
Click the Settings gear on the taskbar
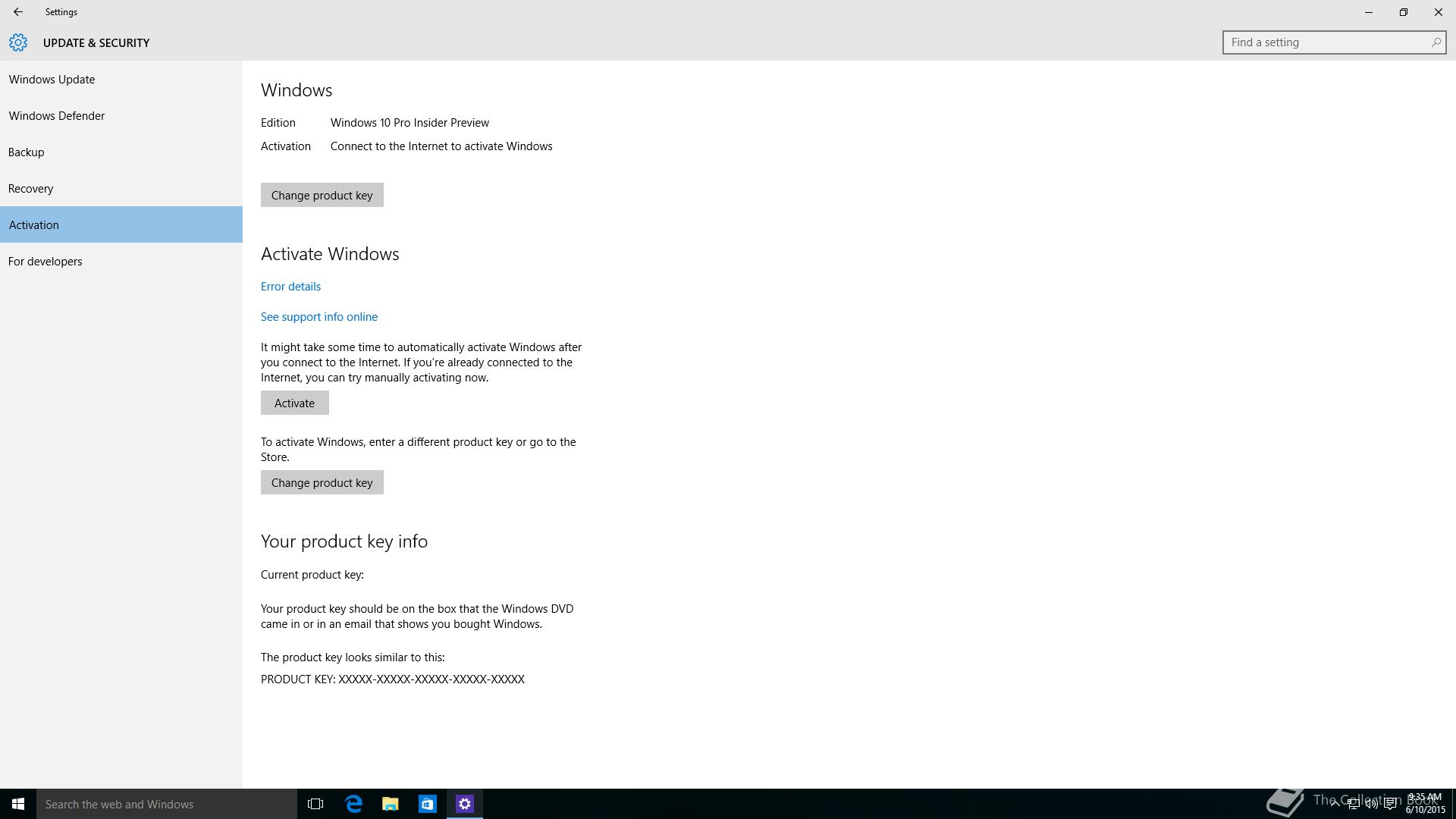tap(465, 804)
